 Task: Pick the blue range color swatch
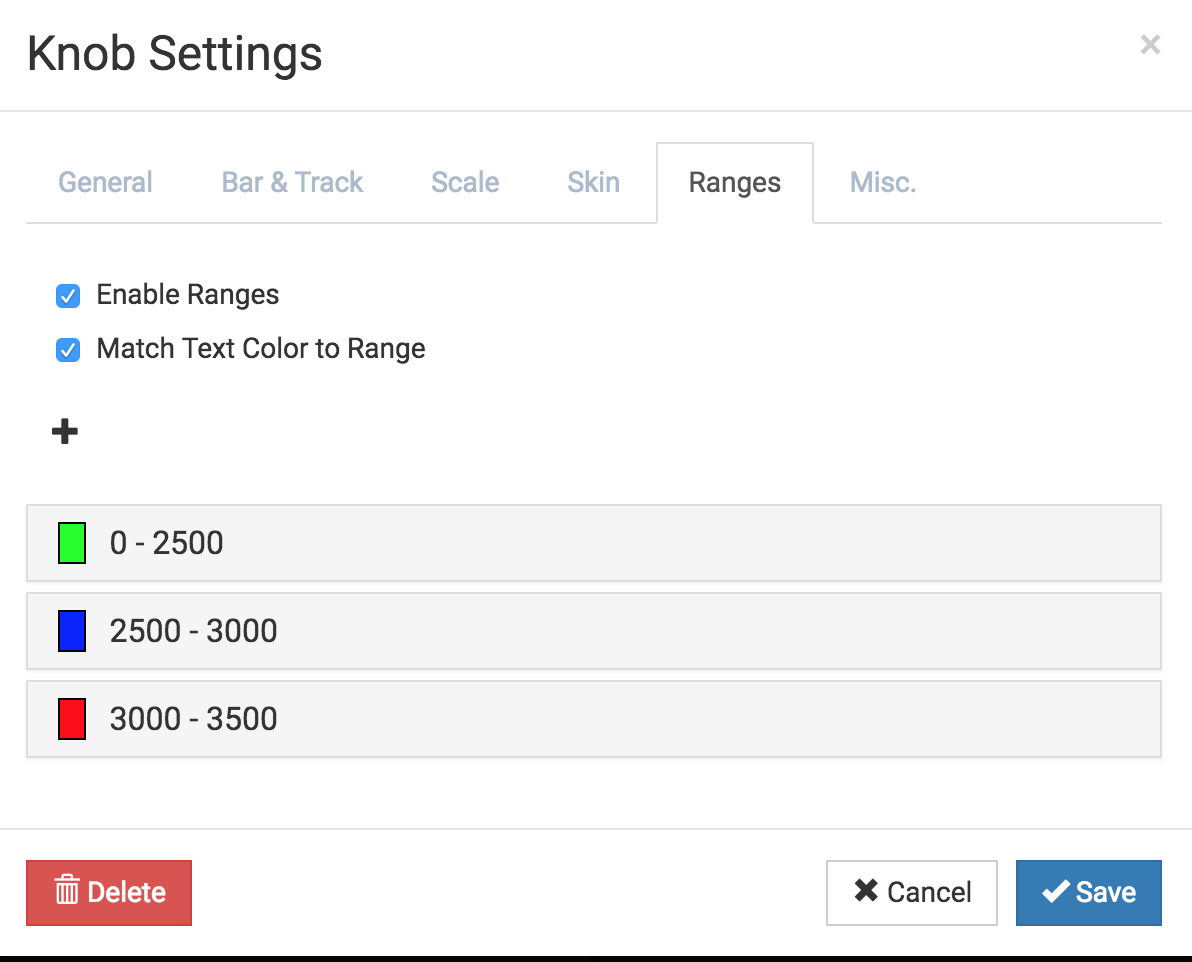tap(72, 631)
